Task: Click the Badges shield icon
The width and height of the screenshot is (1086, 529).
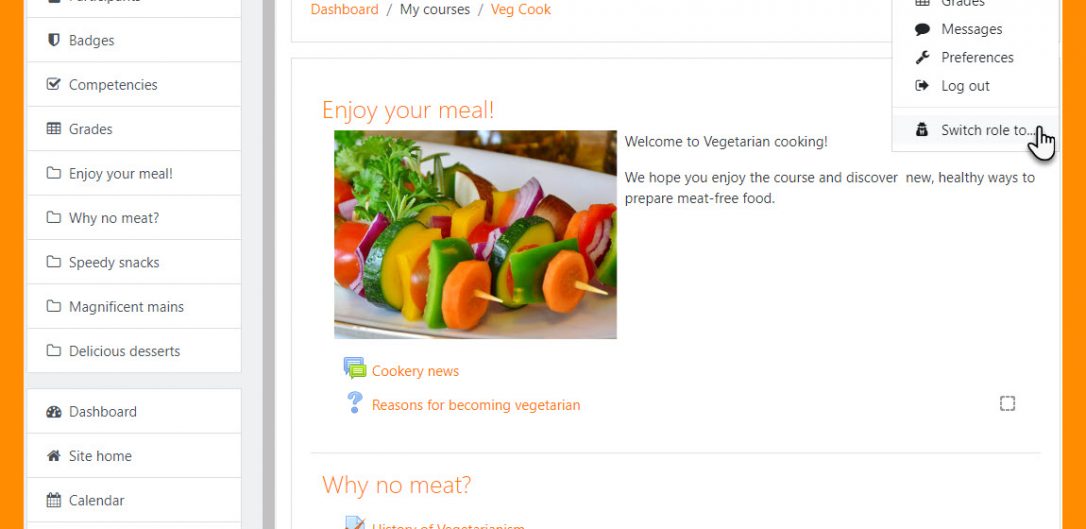Action: point(53,40)
